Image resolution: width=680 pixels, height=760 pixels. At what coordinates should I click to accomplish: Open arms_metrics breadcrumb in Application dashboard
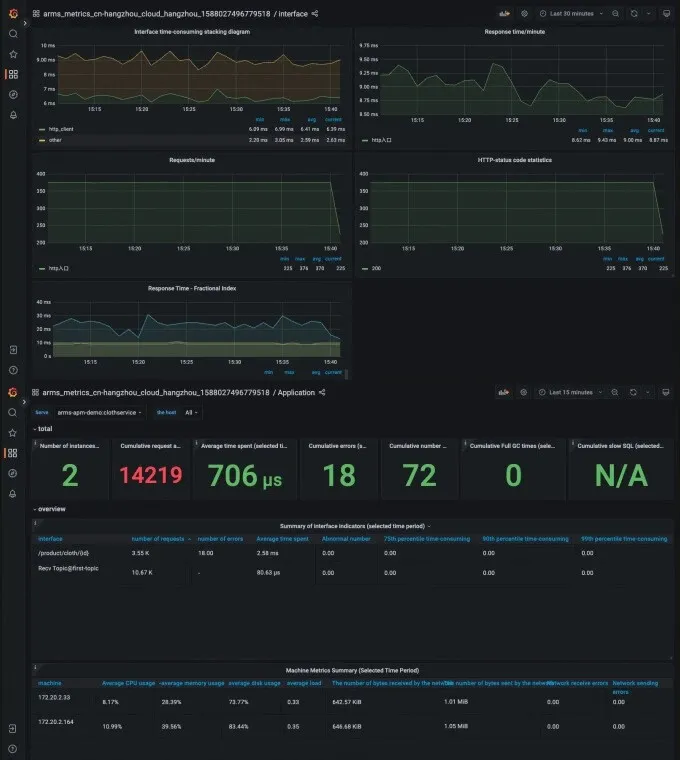pyautogui.click(x=156, y=392)
